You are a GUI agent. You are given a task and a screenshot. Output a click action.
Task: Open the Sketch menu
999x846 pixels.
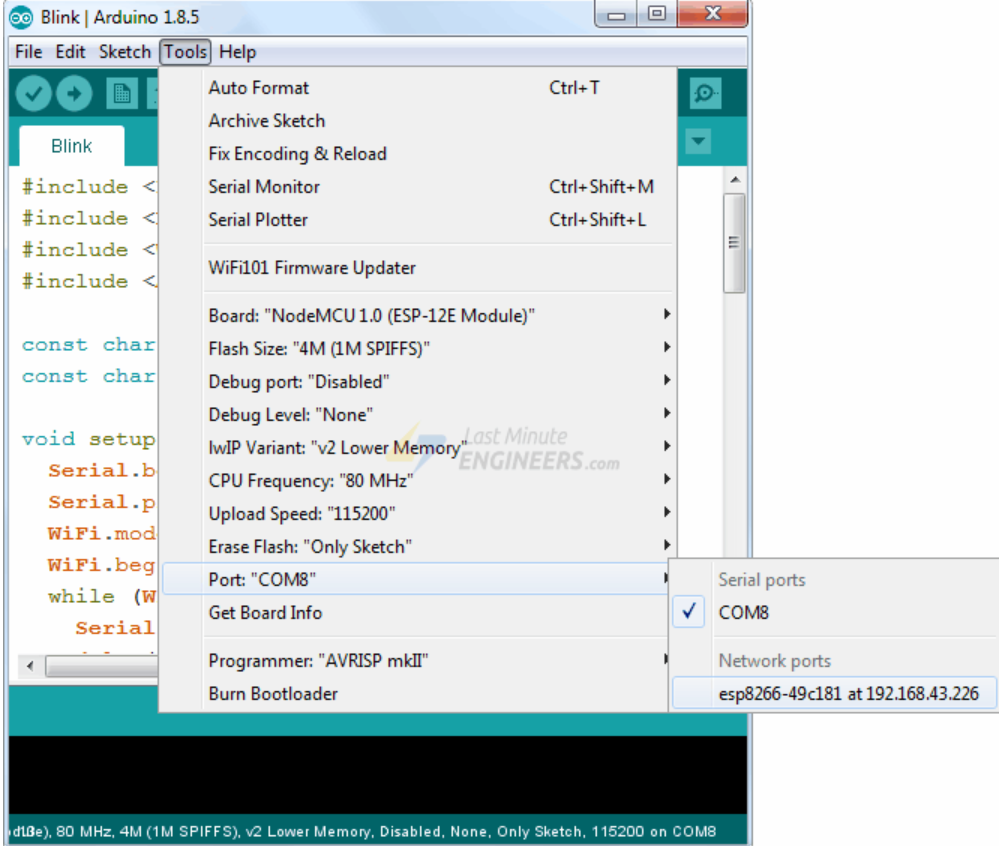pos(124,52)
